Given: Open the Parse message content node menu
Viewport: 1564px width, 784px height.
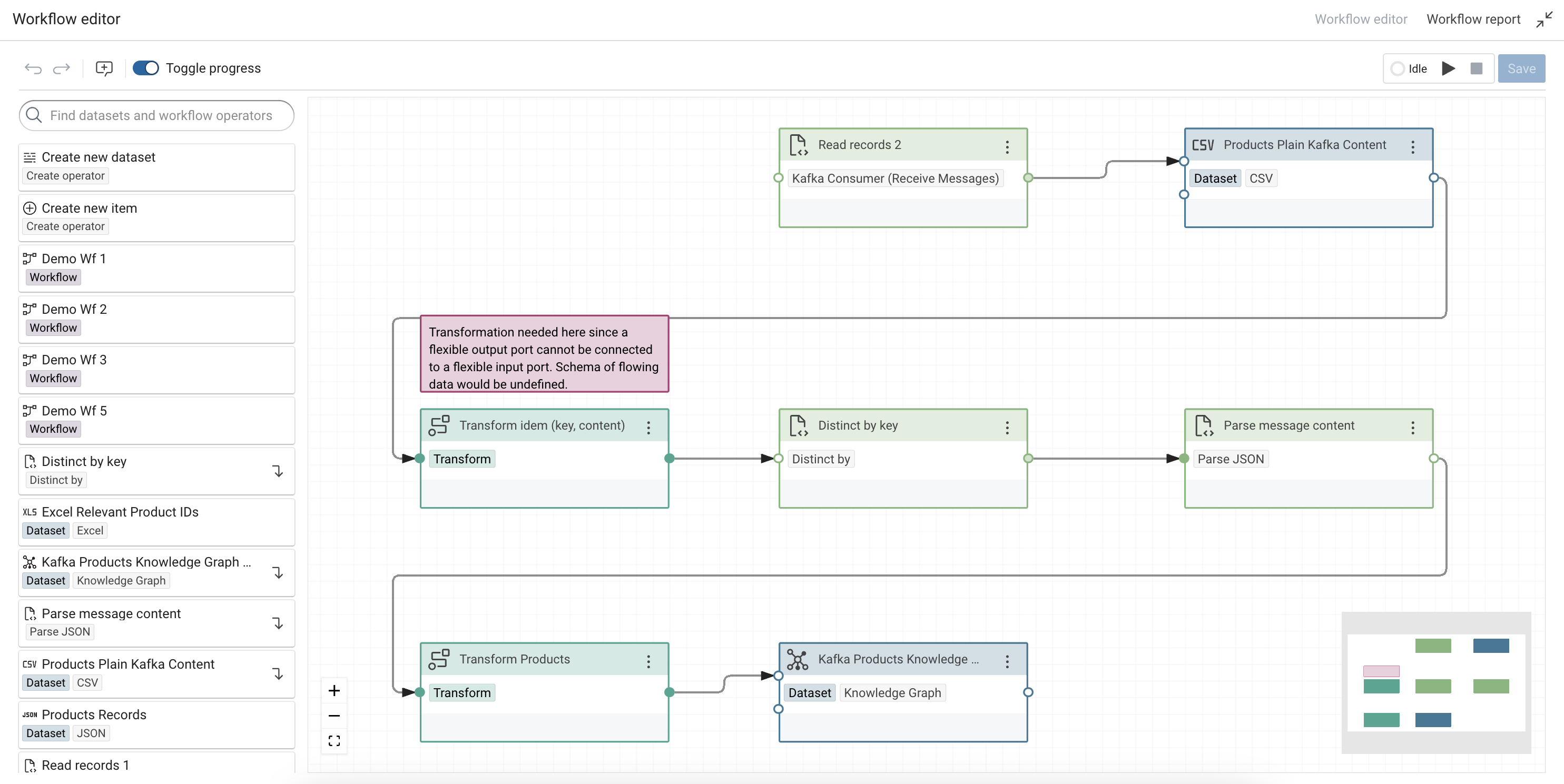Looking at the screenshot, I should point(1412,427).
